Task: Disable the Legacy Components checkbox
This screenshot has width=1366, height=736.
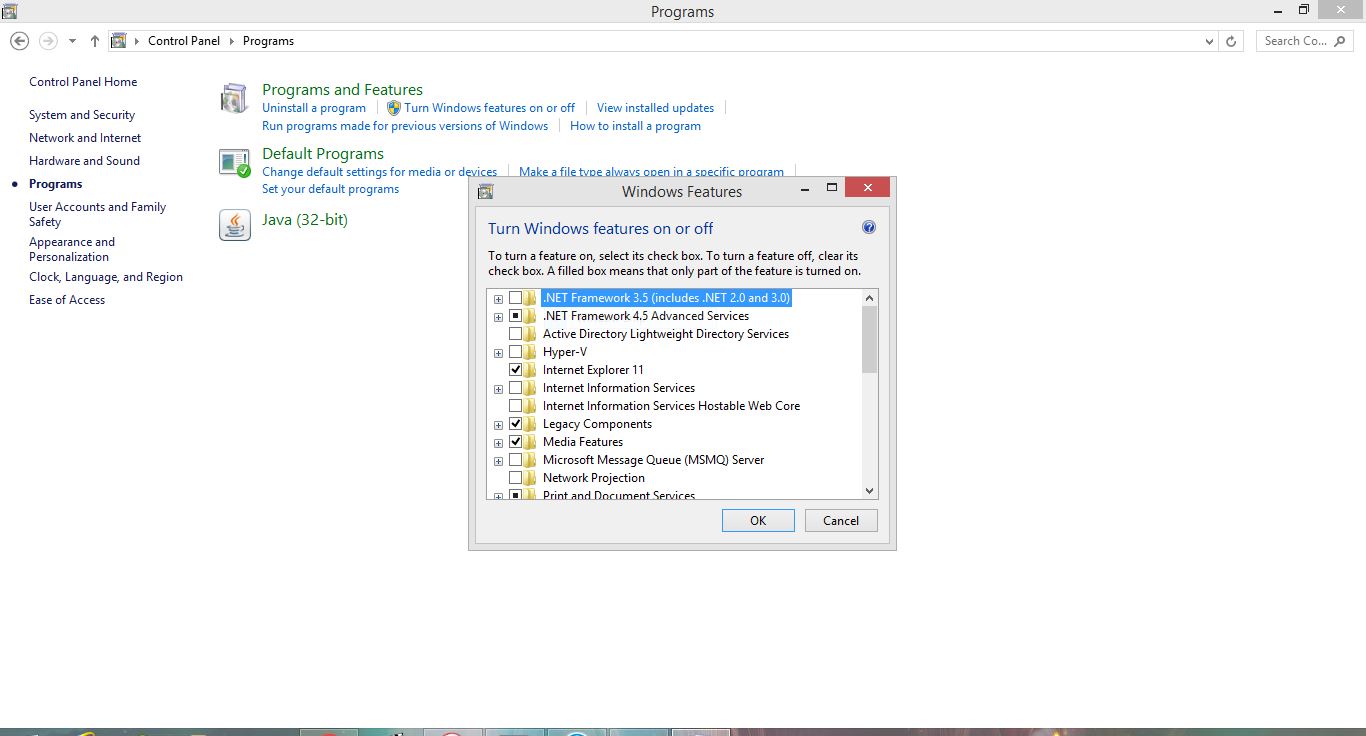Action: [515, 424]
